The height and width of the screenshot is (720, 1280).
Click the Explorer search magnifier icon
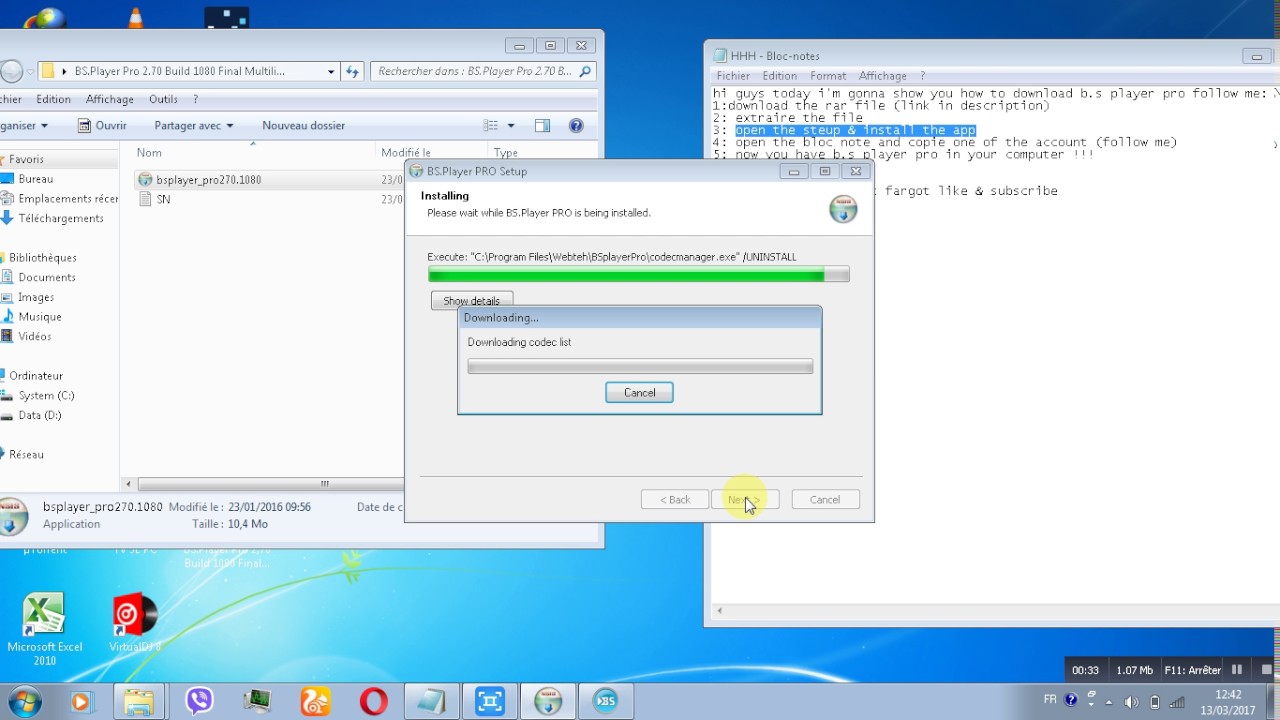coord(586,71)
